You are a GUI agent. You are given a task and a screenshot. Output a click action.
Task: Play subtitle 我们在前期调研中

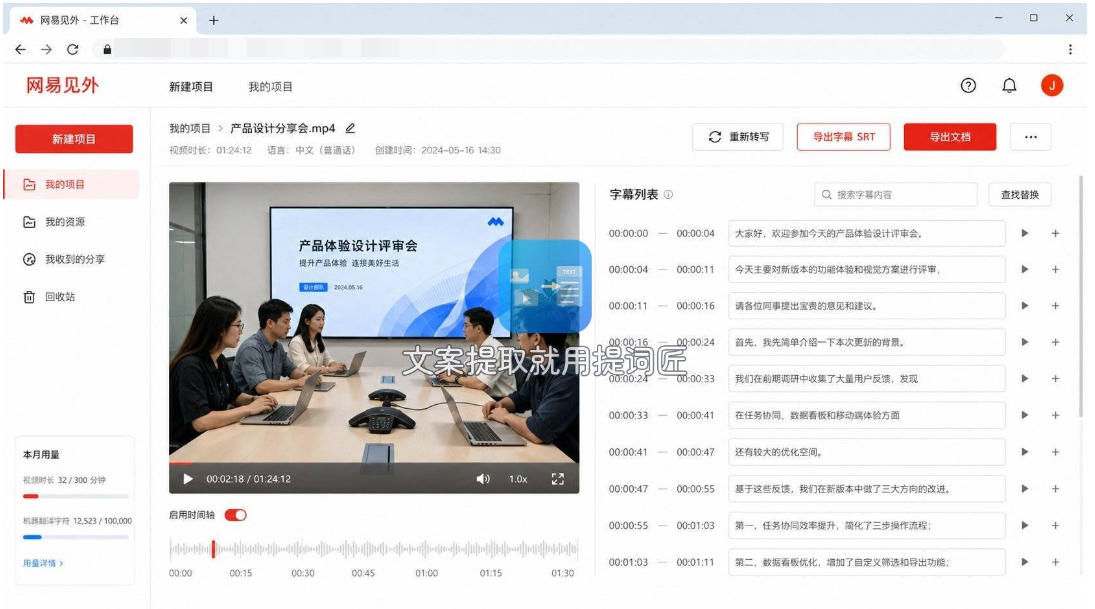(x=1024, y=379)
